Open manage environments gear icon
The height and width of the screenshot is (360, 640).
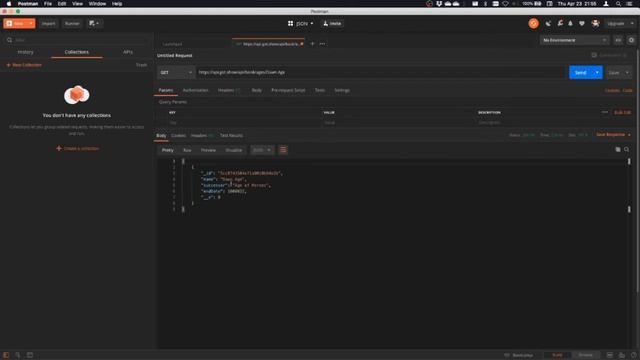631,40
